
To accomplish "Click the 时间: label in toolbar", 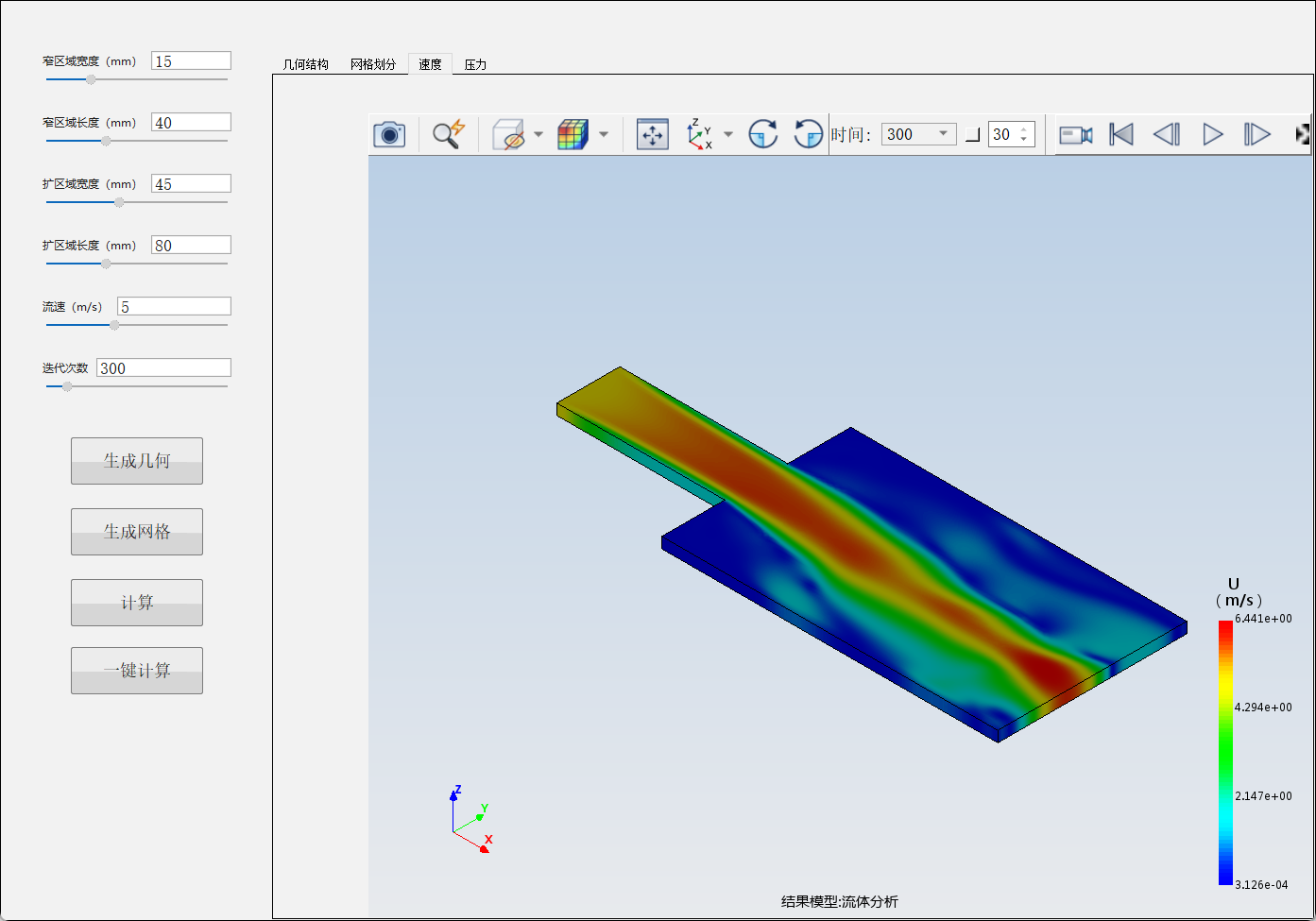I will click(850, 135).
